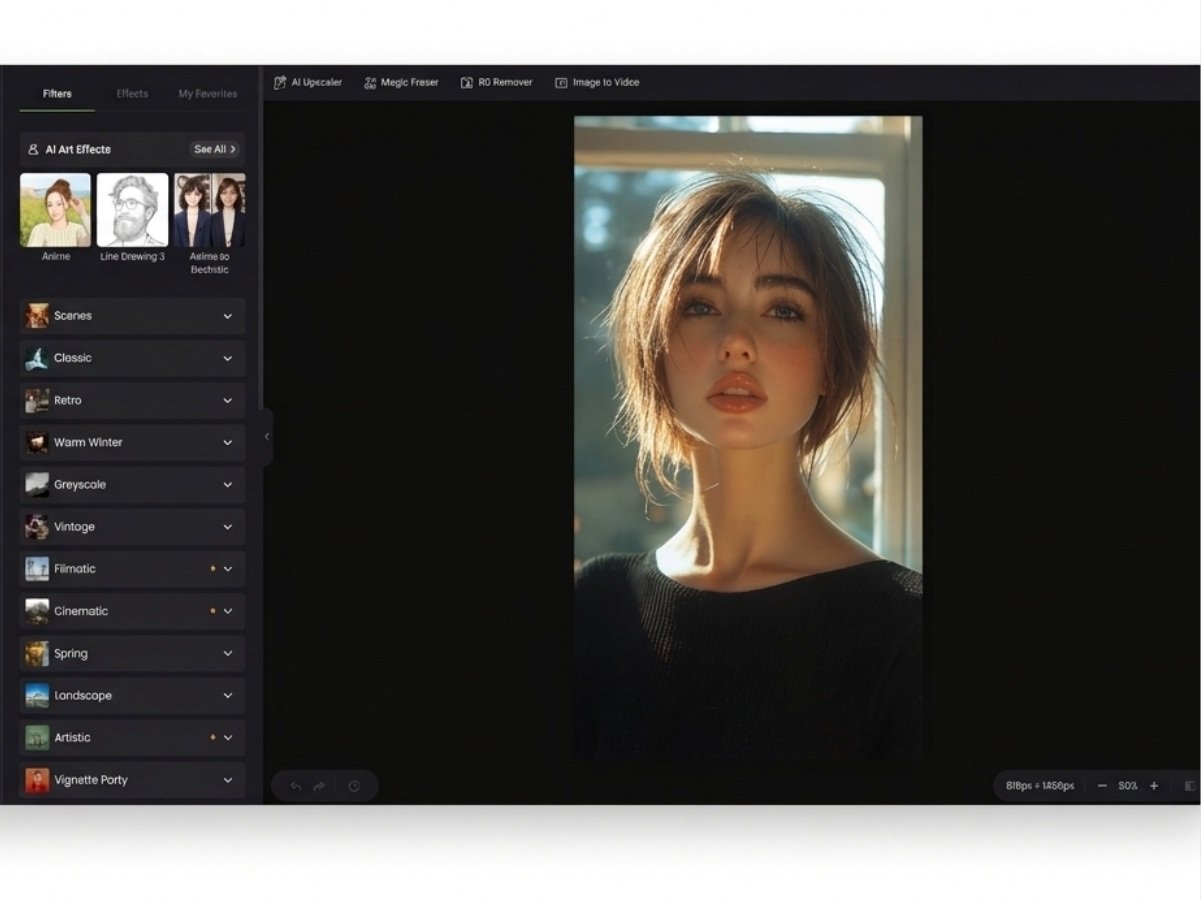Image resolution: width=1201 pixels, height=900 pixels.
Task: Expand the Vintage filter category
Action: 132,527
